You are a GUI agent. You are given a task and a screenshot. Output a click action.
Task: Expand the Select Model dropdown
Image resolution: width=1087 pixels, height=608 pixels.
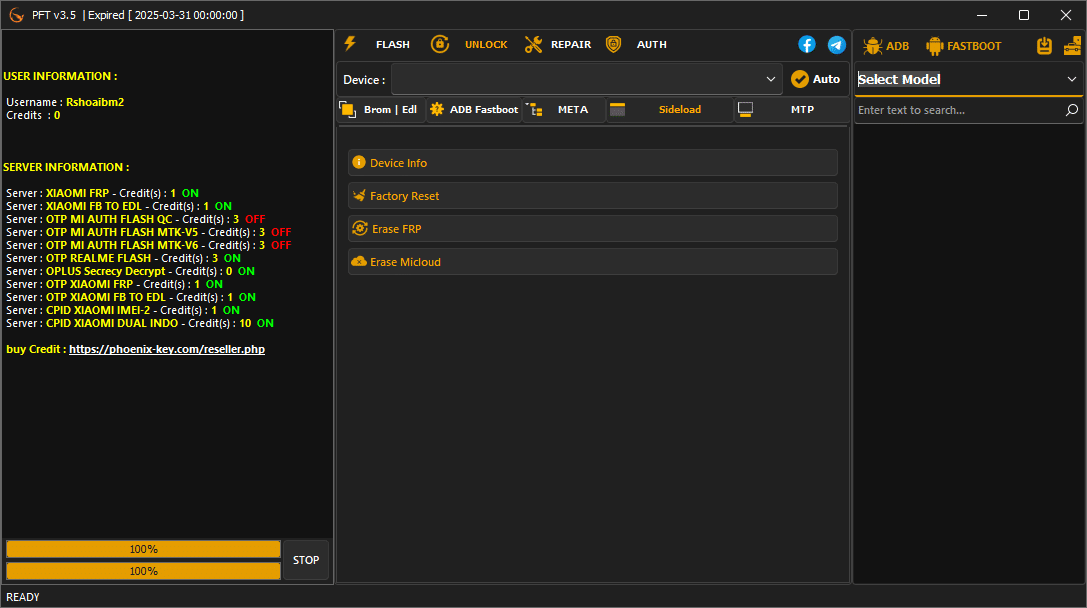(x=968, y=79)
